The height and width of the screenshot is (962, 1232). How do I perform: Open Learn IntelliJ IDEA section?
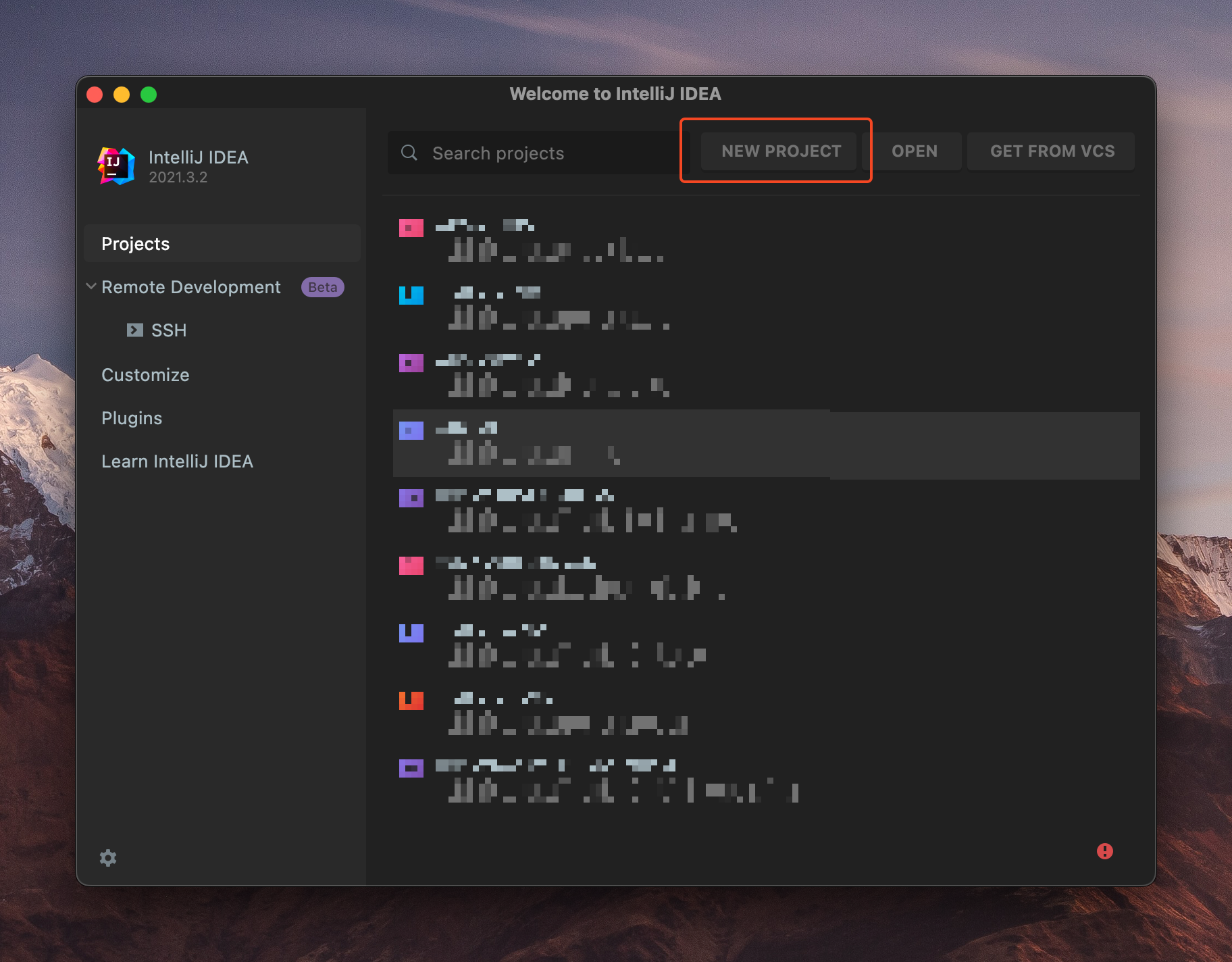pyautogui.click(x=177, y=461)
